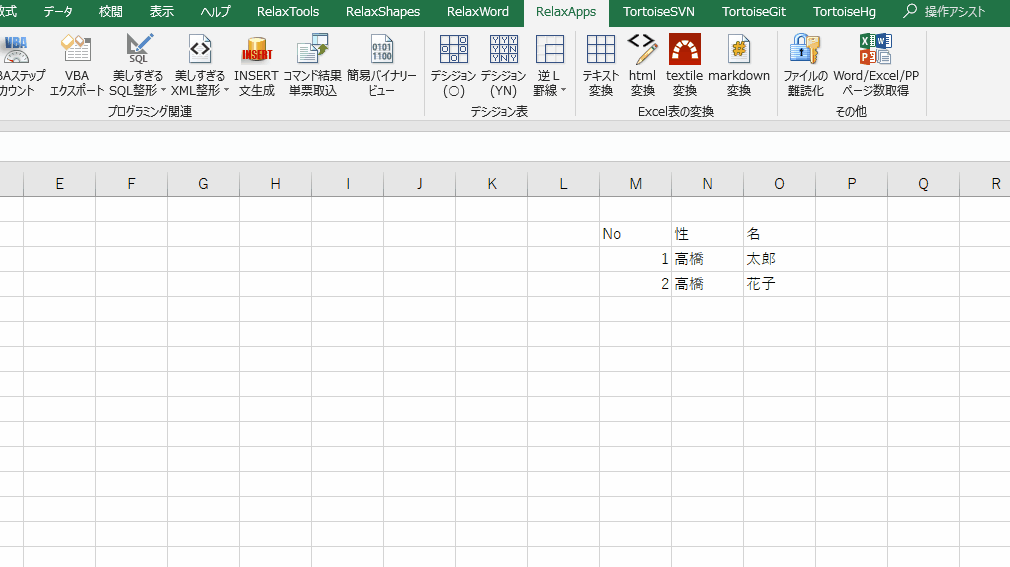
Task: Select the cell containing "No"
Action: [x=636, y=234]
